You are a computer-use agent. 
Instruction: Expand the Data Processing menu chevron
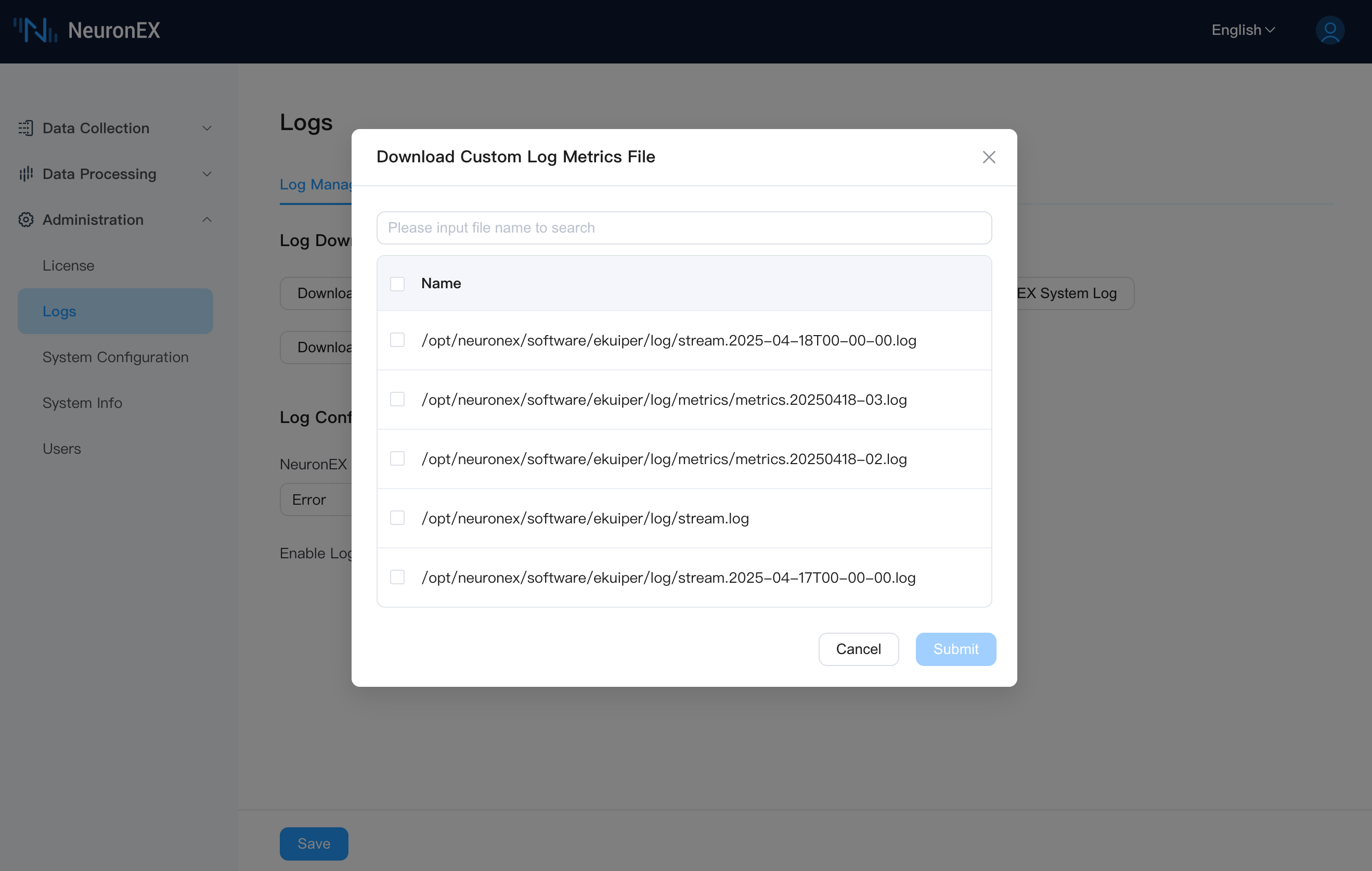tap(207, 174)
